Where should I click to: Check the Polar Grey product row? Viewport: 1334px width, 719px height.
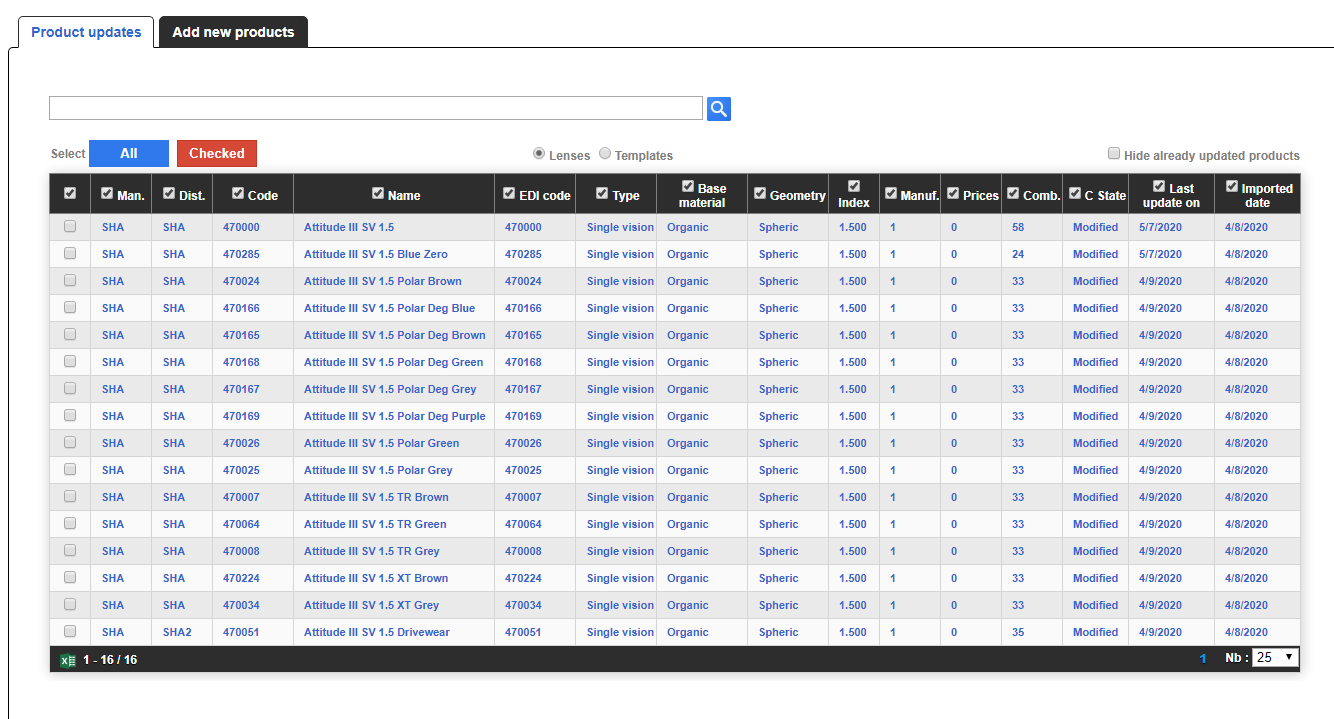tap(70, 470)
